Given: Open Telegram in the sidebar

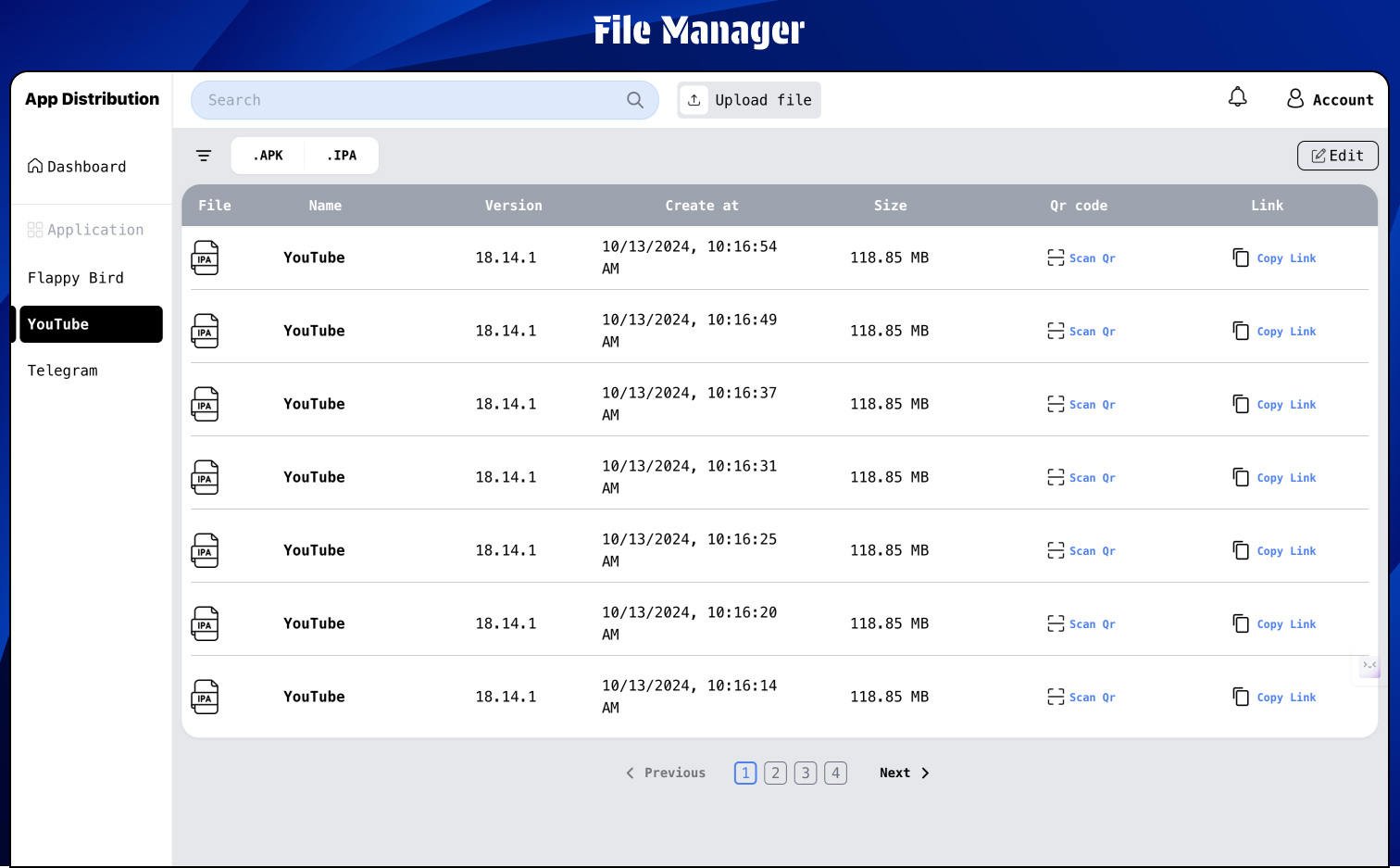Looking at the screenshot, I should coord(63,371).
